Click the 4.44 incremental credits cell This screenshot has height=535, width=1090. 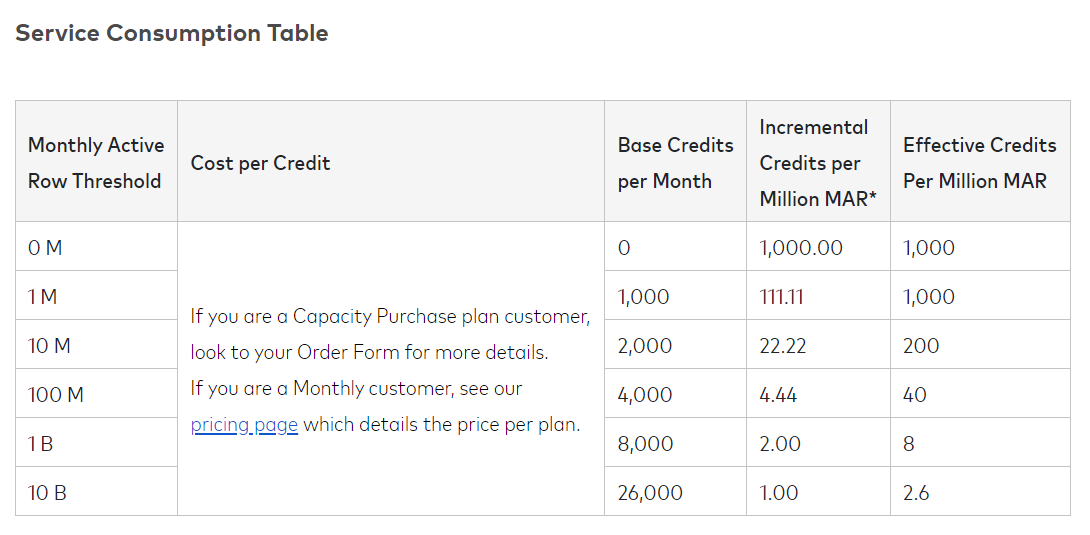(x=778, y=395)
